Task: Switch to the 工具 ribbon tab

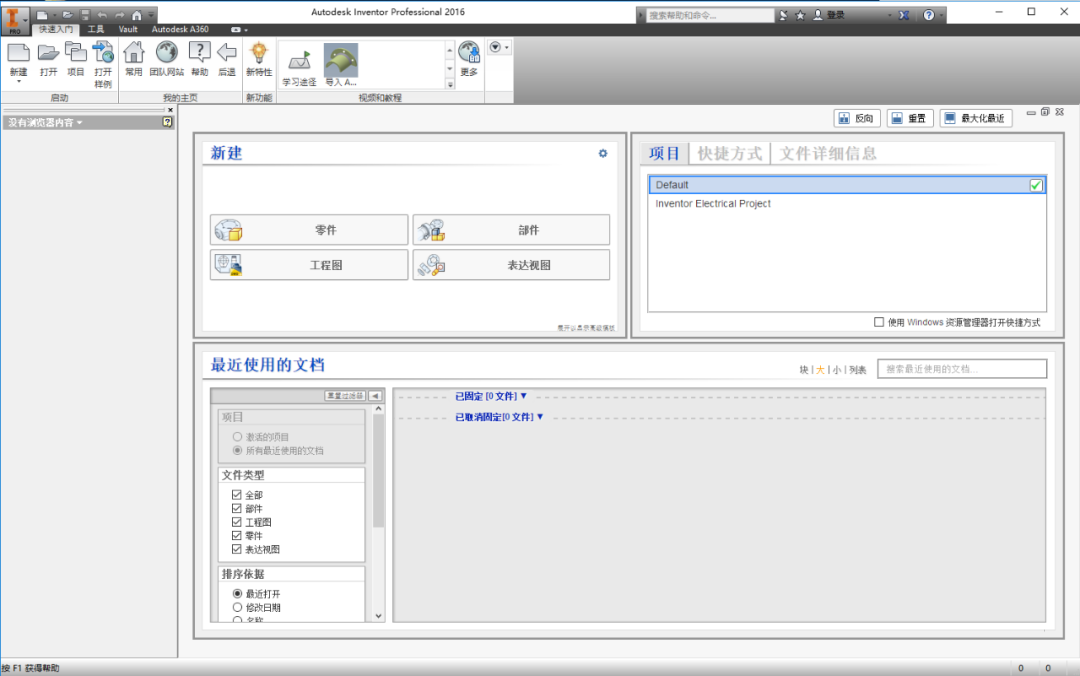Action: [96, 30]
